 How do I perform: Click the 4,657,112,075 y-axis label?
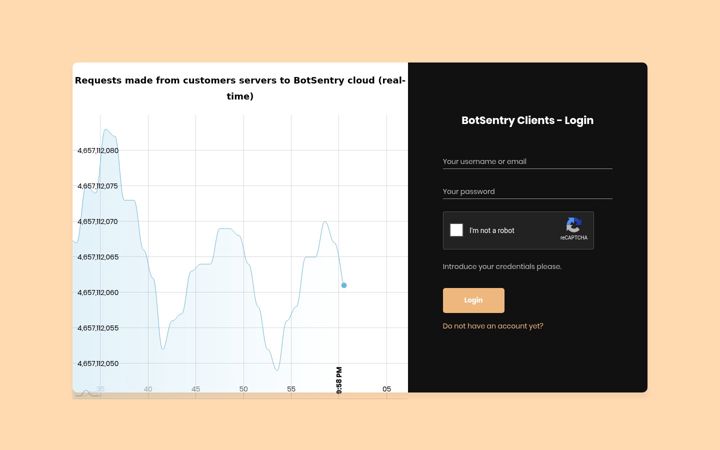[98, 186]
